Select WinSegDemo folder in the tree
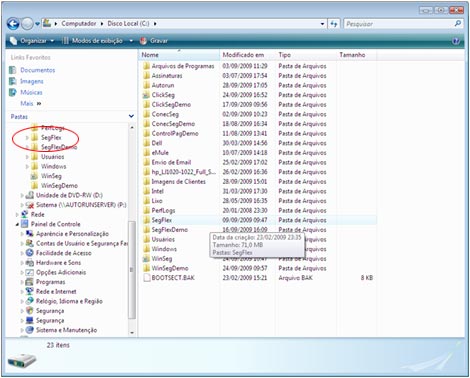This screenshot has height=378, width=470. coord(59,186)
